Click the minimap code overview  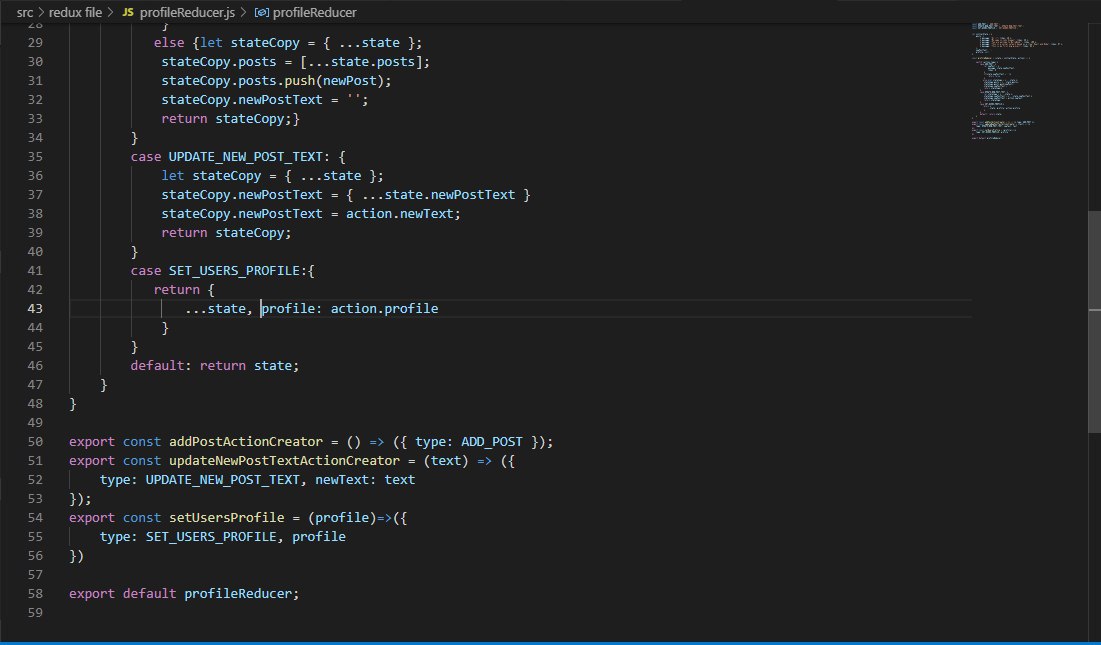coord(1017,81)
